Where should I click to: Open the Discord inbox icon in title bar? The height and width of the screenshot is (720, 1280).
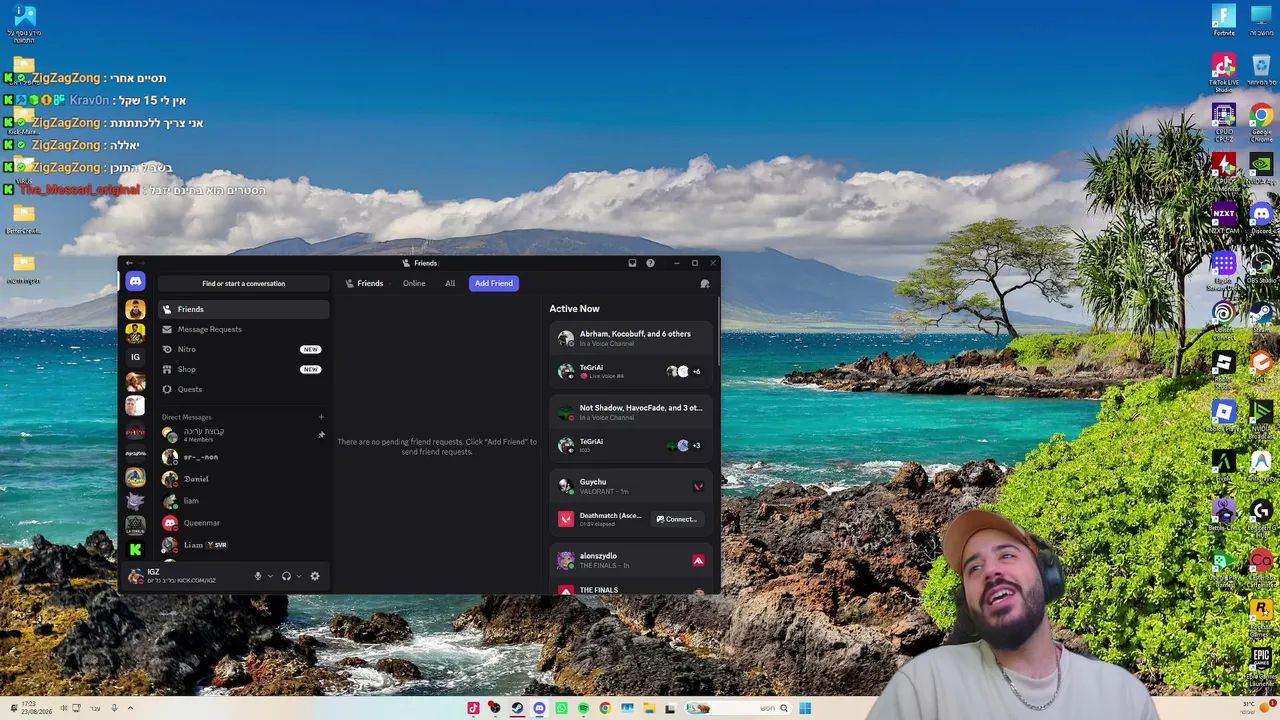click(x=632, y=263)
